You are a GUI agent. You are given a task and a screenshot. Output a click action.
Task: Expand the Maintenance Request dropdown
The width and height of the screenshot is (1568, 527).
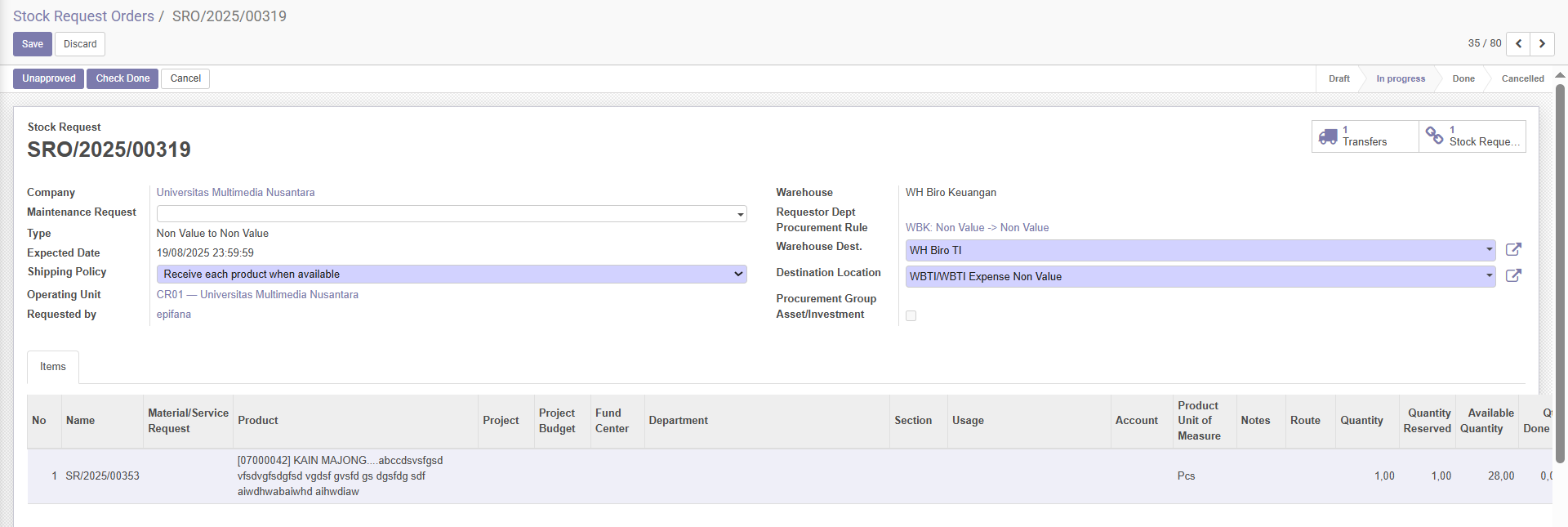(x=740, y=214)
